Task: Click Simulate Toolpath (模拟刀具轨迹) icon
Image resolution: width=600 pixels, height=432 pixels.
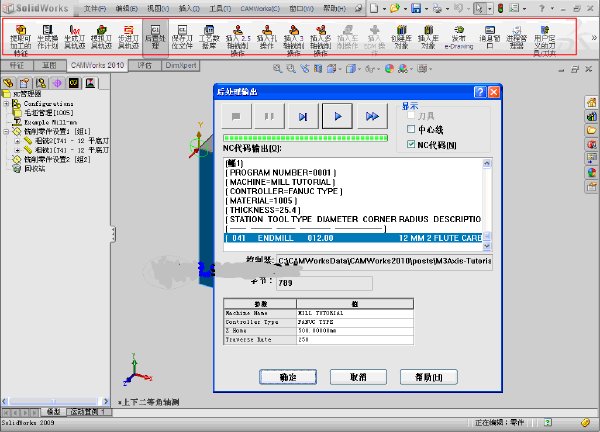Action: click(101, 37)
